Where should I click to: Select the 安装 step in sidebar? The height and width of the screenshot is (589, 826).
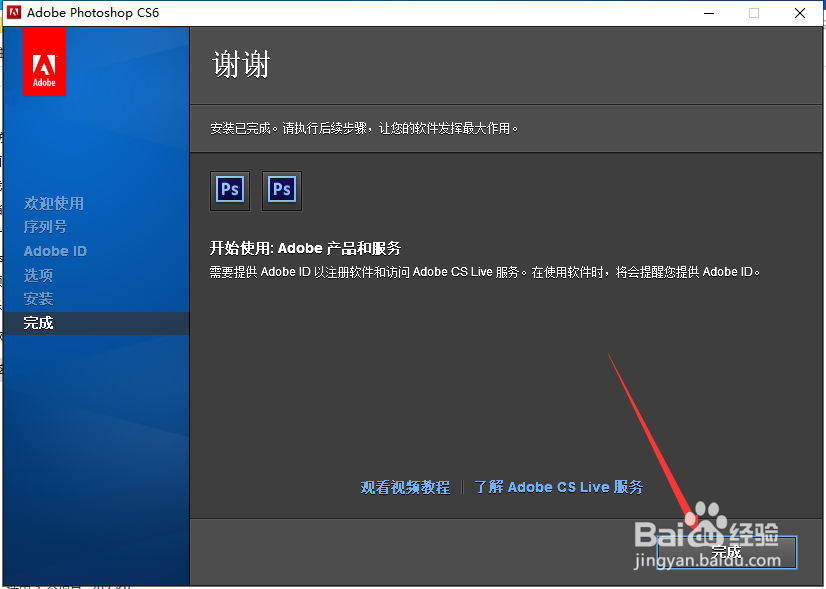pyautogui.click(x=38, y=299)
